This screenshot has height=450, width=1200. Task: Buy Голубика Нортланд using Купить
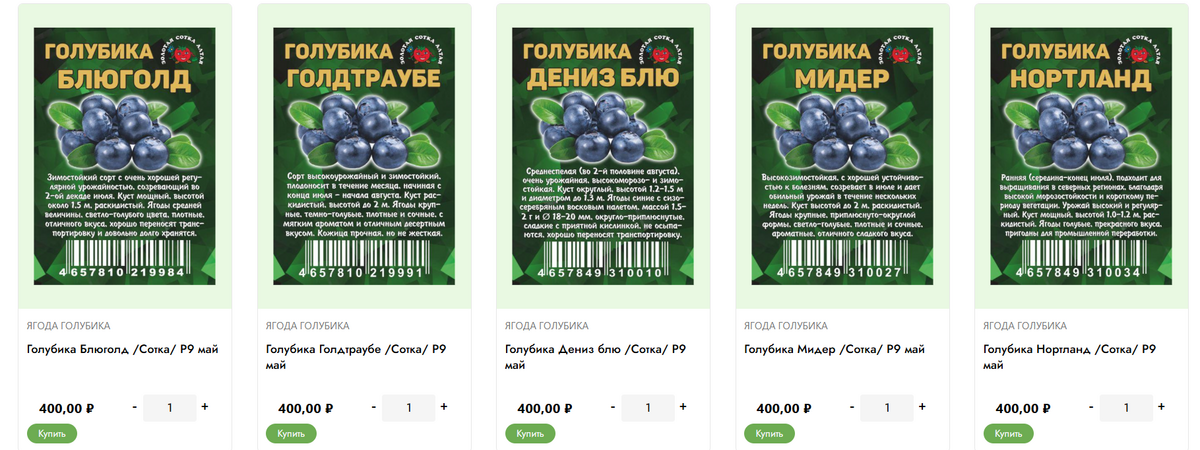pyautogui.click(x=1009, y=434)
